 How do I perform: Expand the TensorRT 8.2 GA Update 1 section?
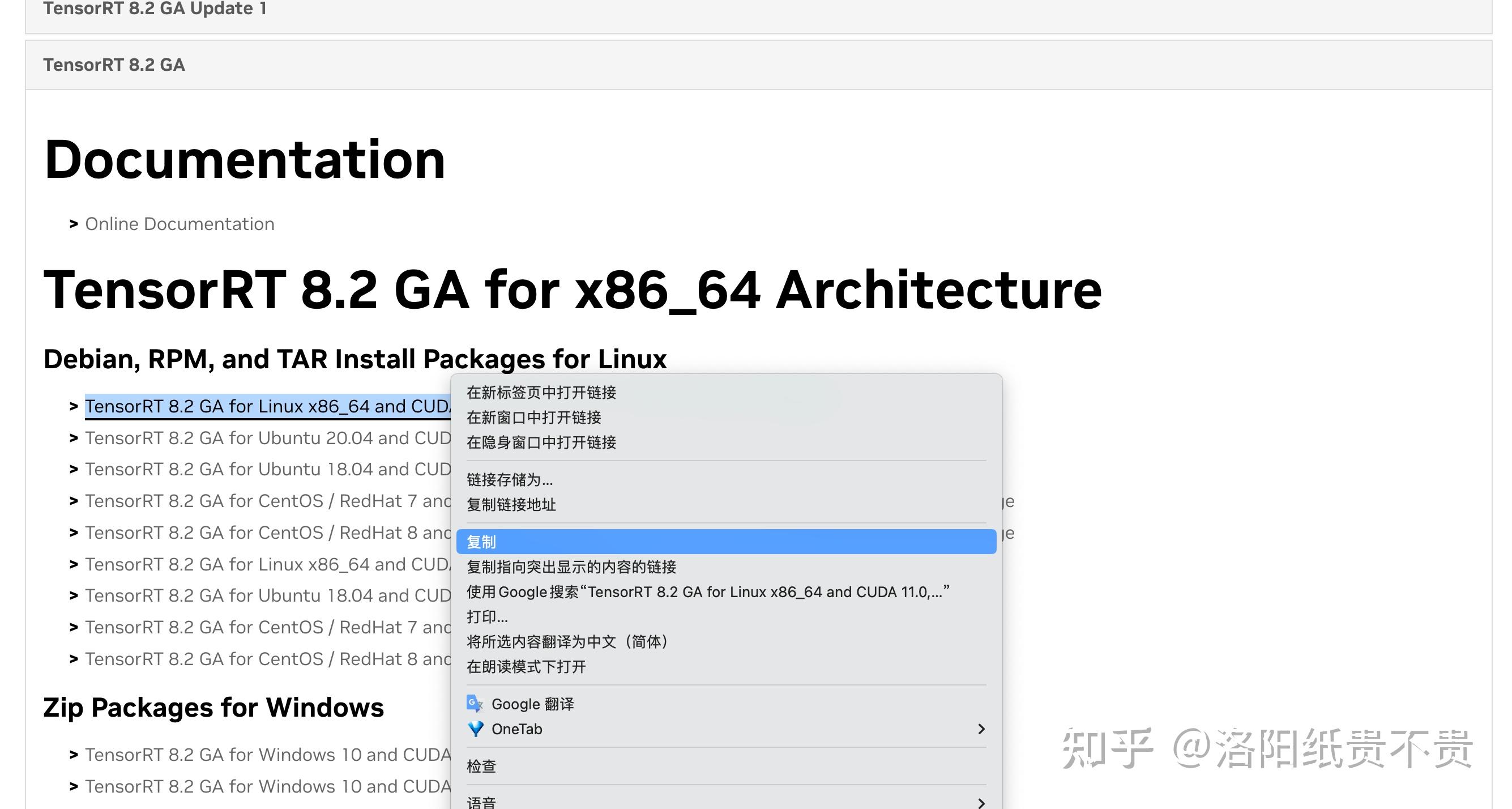[758, 12]
